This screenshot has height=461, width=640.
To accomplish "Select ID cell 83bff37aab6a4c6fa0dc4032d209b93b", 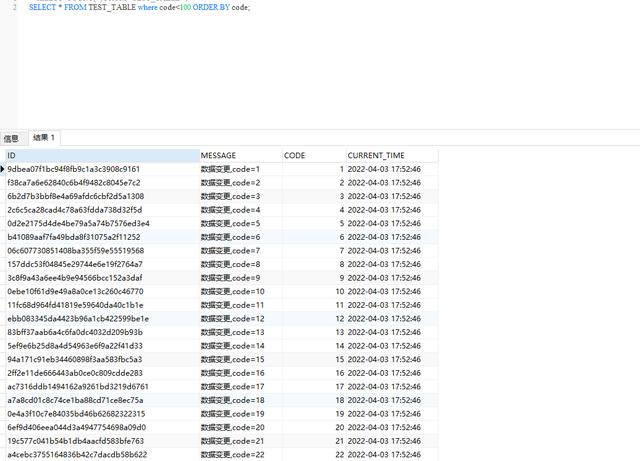I will click(102, 332).
